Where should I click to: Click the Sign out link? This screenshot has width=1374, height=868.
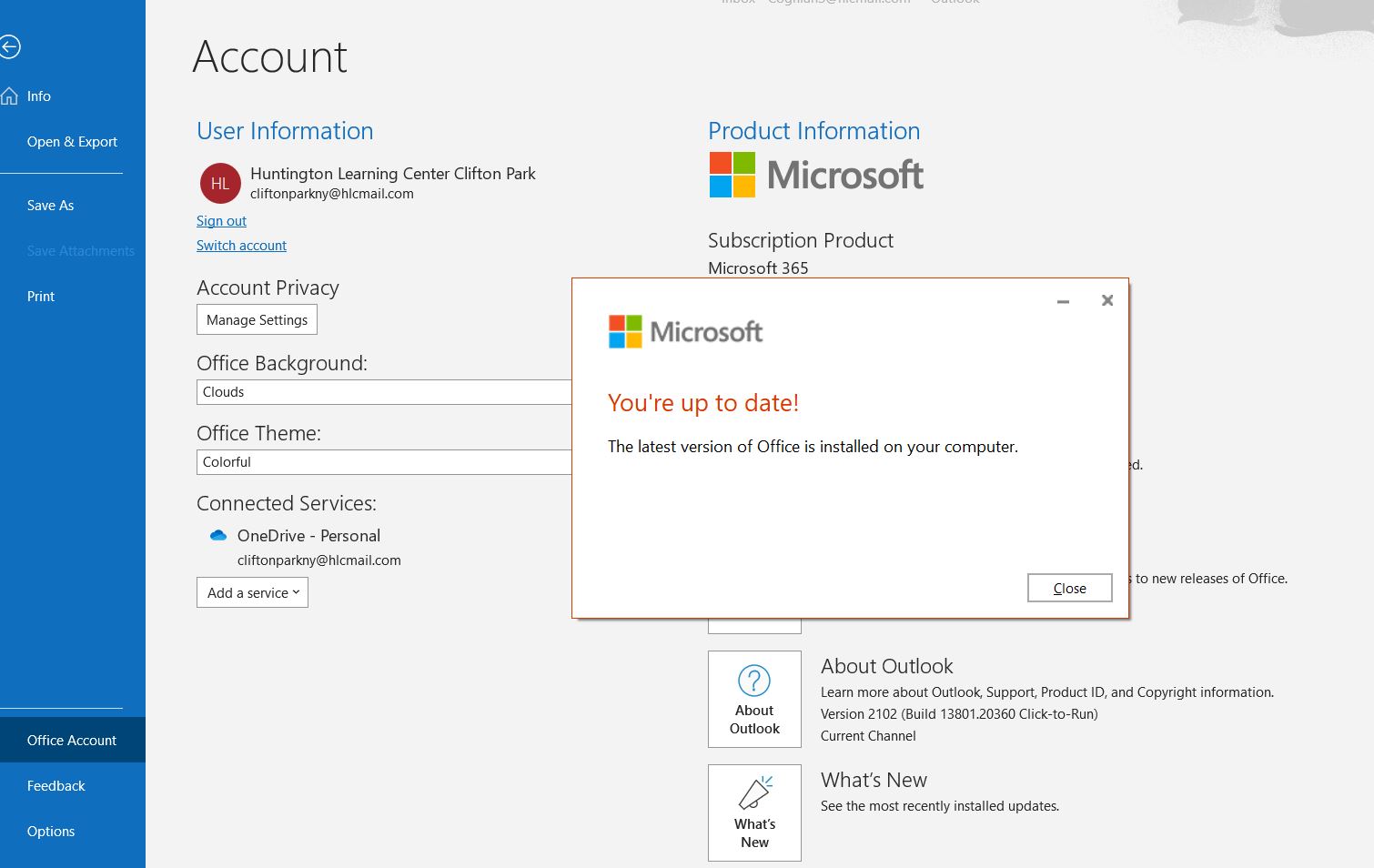click(x=221, y=221)
